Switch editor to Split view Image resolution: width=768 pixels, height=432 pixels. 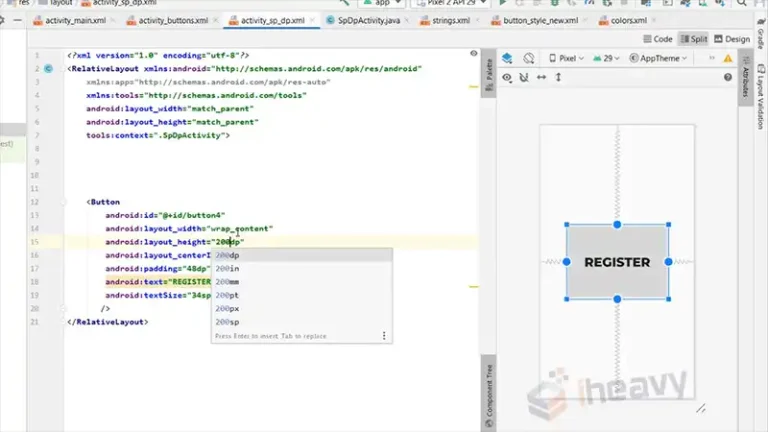(x=694, y=39)
